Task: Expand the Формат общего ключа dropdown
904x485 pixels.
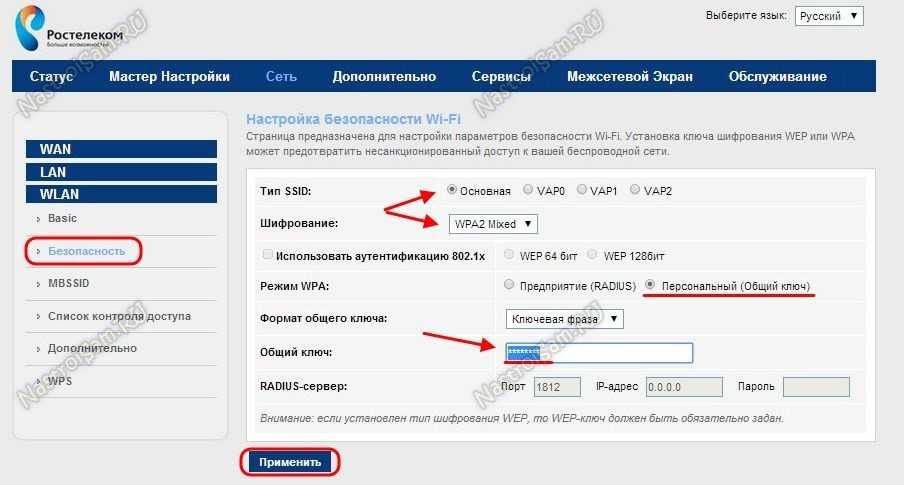Action: [x=565, y=318]
